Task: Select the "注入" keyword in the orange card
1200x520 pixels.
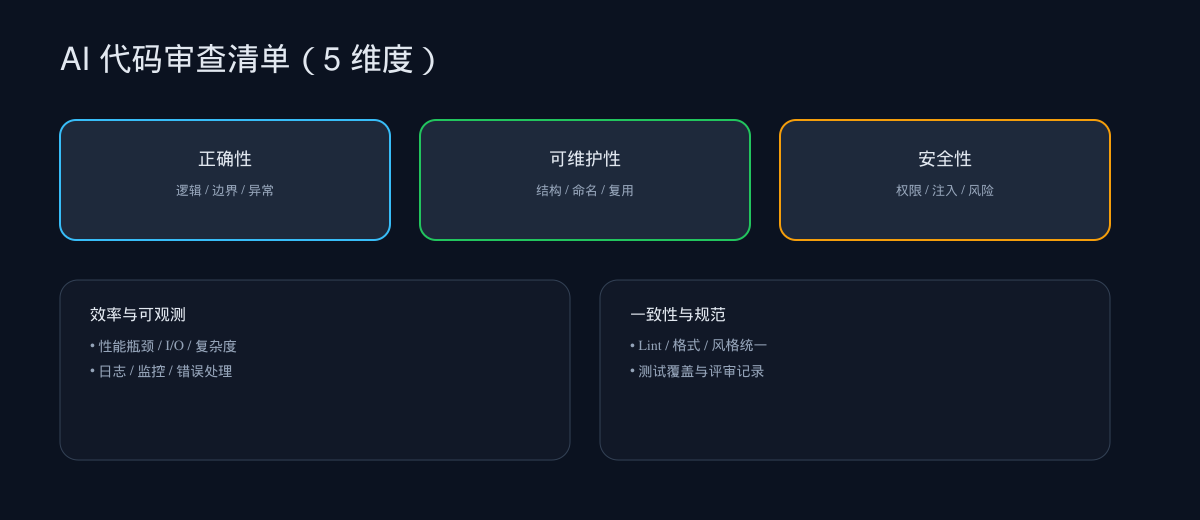Action: (x=945, y=191)
